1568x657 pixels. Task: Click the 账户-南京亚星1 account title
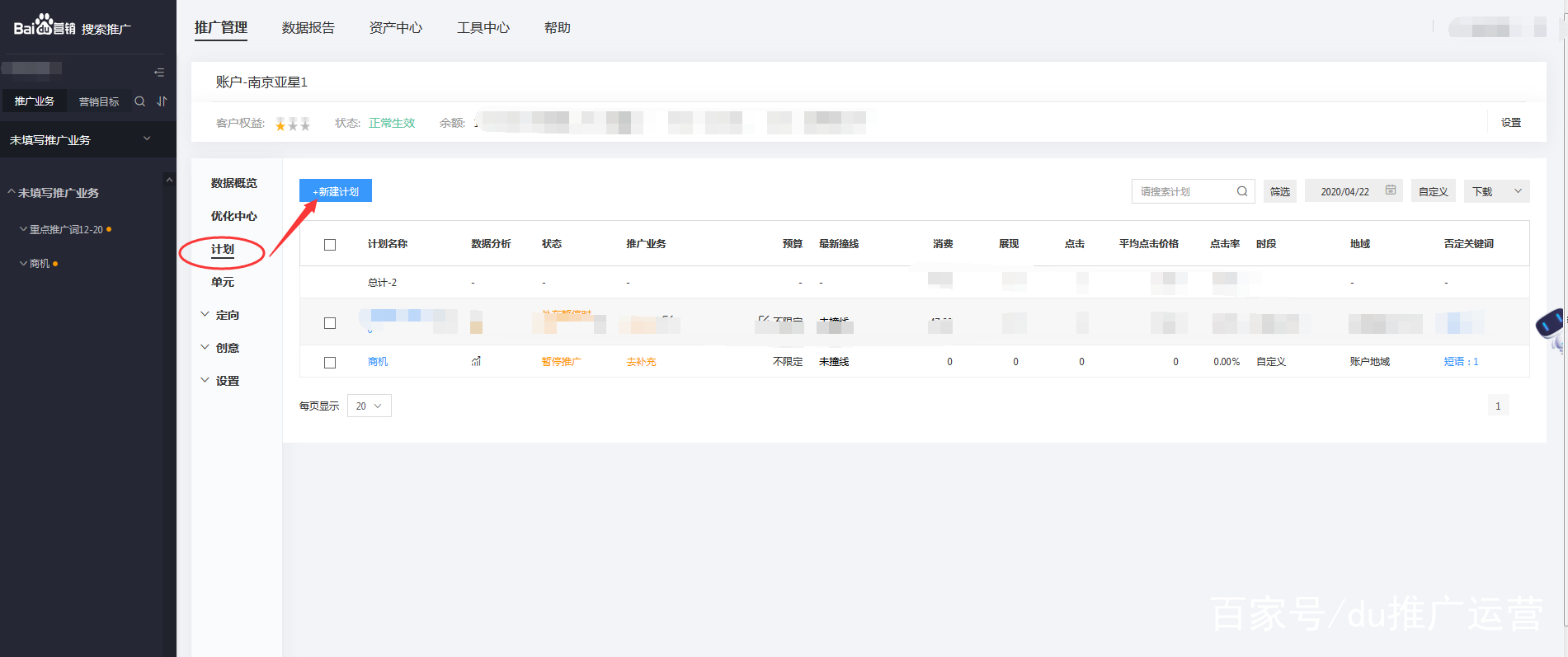click(261, 82)
